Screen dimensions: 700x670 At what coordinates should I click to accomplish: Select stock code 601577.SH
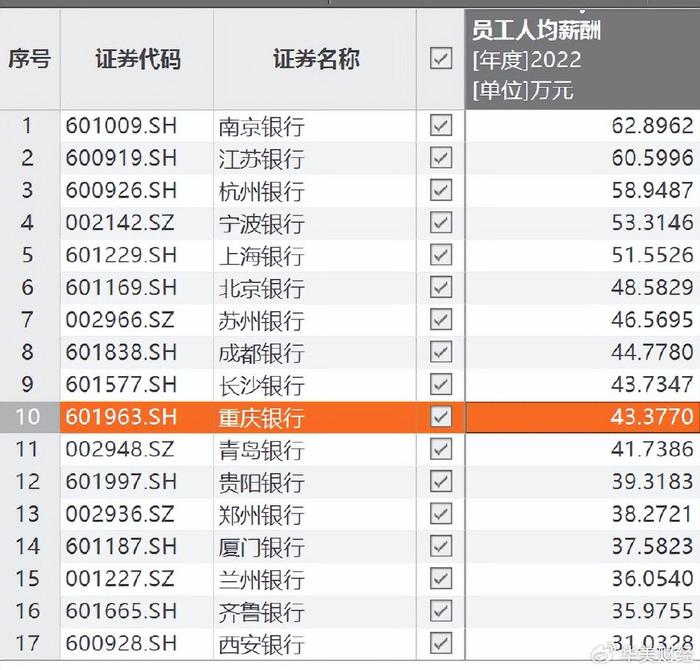121,384
